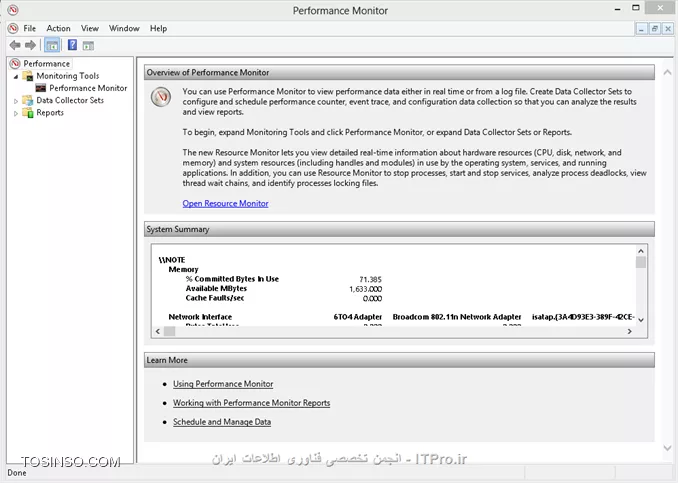Image resolution: width=678 pixels, height=483 pixels.
Task: Select Data Collector Sets tree item
Action: pyautogui.click(x=70, y=100)
